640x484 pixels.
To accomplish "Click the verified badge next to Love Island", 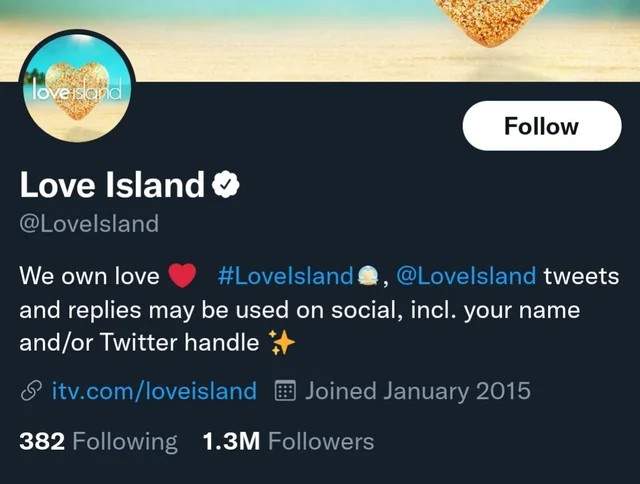I will pos(226,185).
